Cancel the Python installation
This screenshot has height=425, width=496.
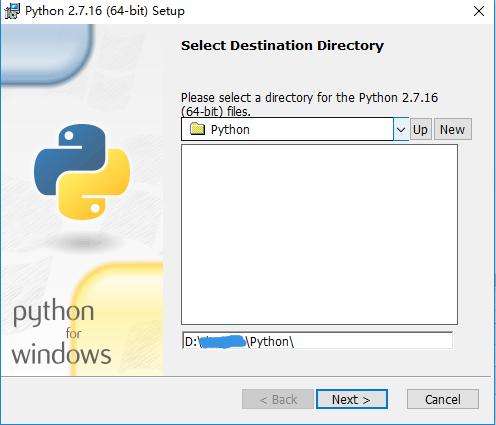coord(443,399)
